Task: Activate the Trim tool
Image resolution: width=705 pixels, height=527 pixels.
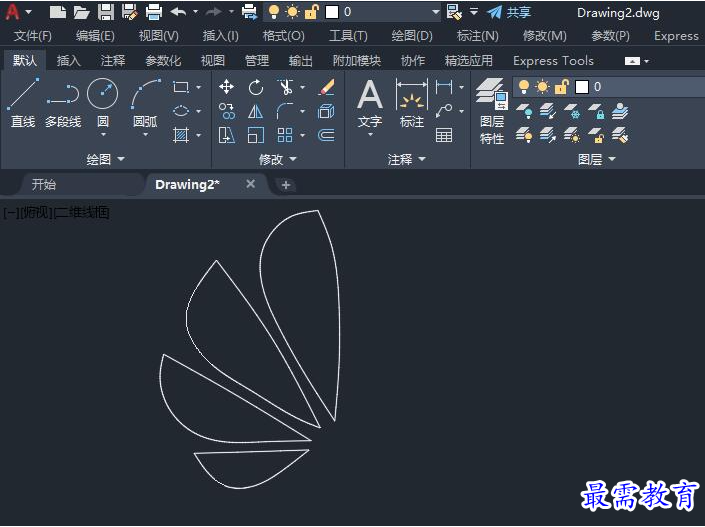Action: click(x=286, y=87)
